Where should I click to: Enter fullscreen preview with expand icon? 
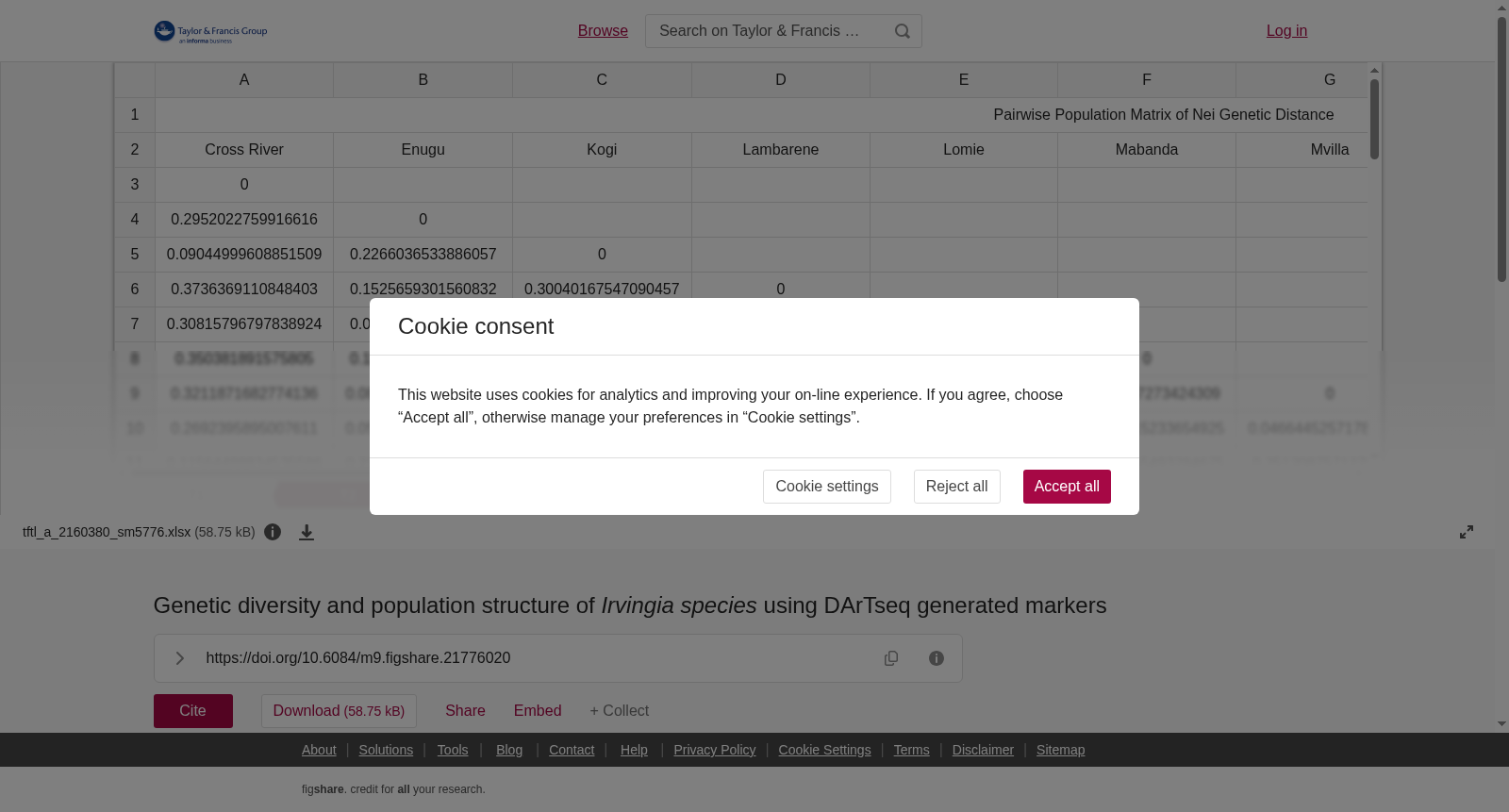[x=1467, y=532]
